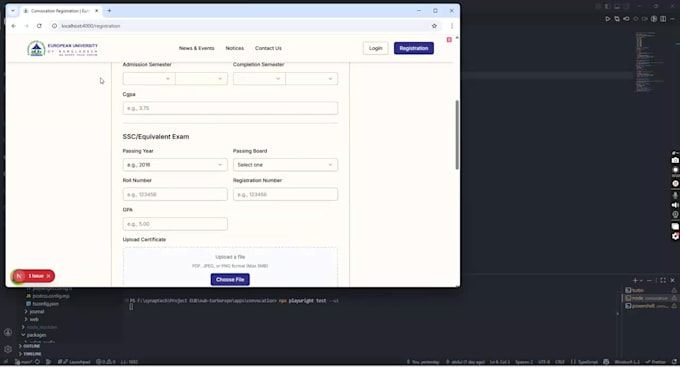Toggle the VS Code bottom panel layout icon
The image size is (680, 367).
coord(617,7)
